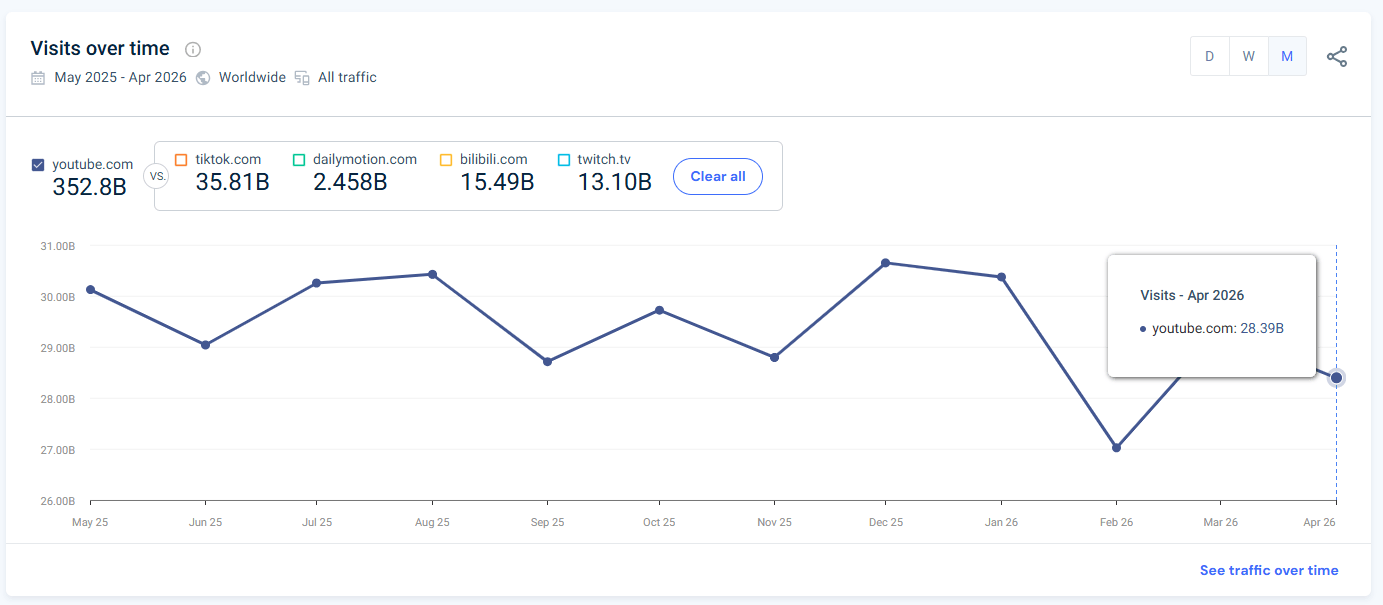Switch to daily view with D tab

click(x=1210, y=57)
